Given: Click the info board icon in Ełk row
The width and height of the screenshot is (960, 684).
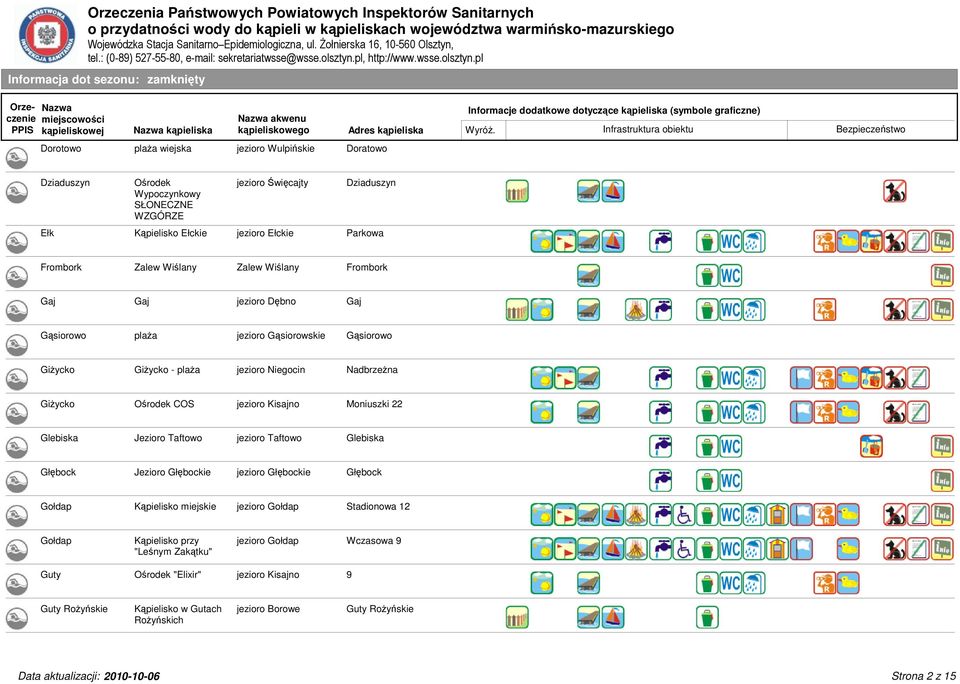Looking at the screenshot, I should [942, 241].
